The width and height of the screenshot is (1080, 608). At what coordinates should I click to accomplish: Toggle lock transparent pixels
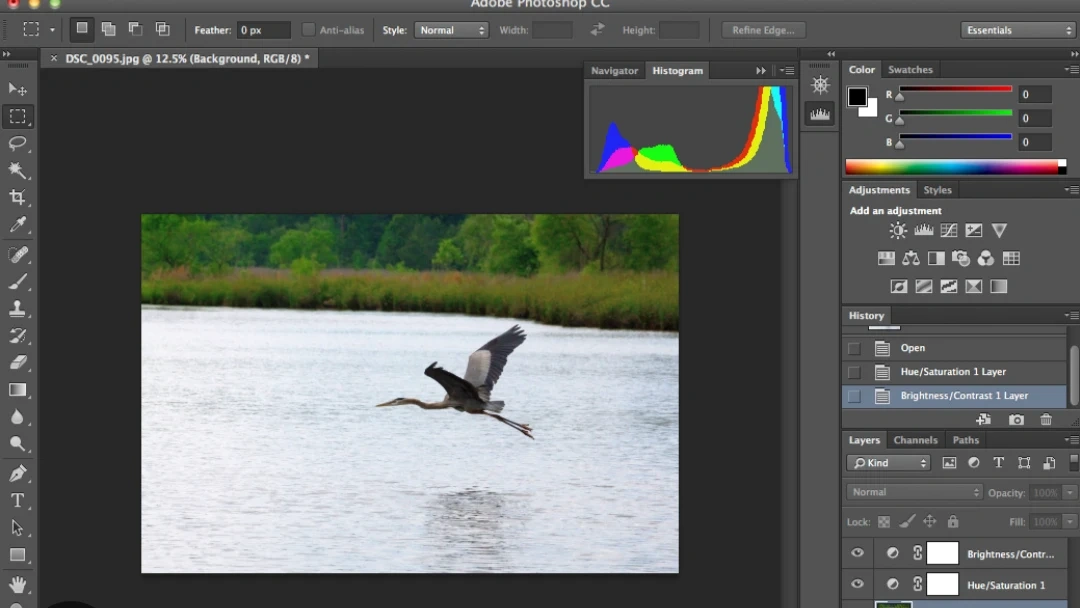[884, 522]
